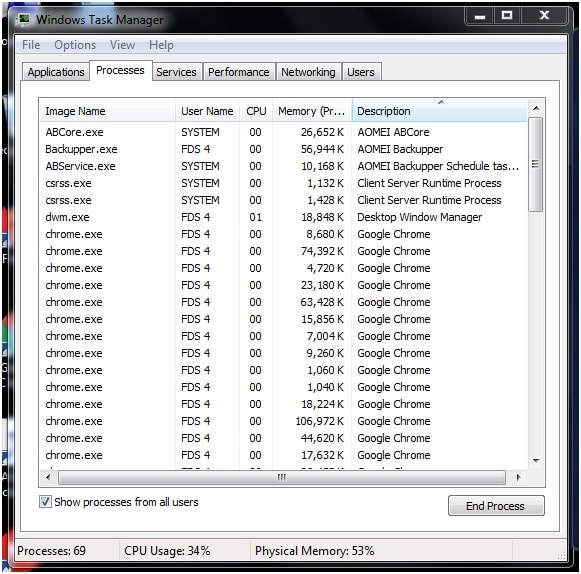Maximize the Windows Task Manager window
Viewport: 581px width, 574px height.
pyautogui.click(x=507, y=16)
